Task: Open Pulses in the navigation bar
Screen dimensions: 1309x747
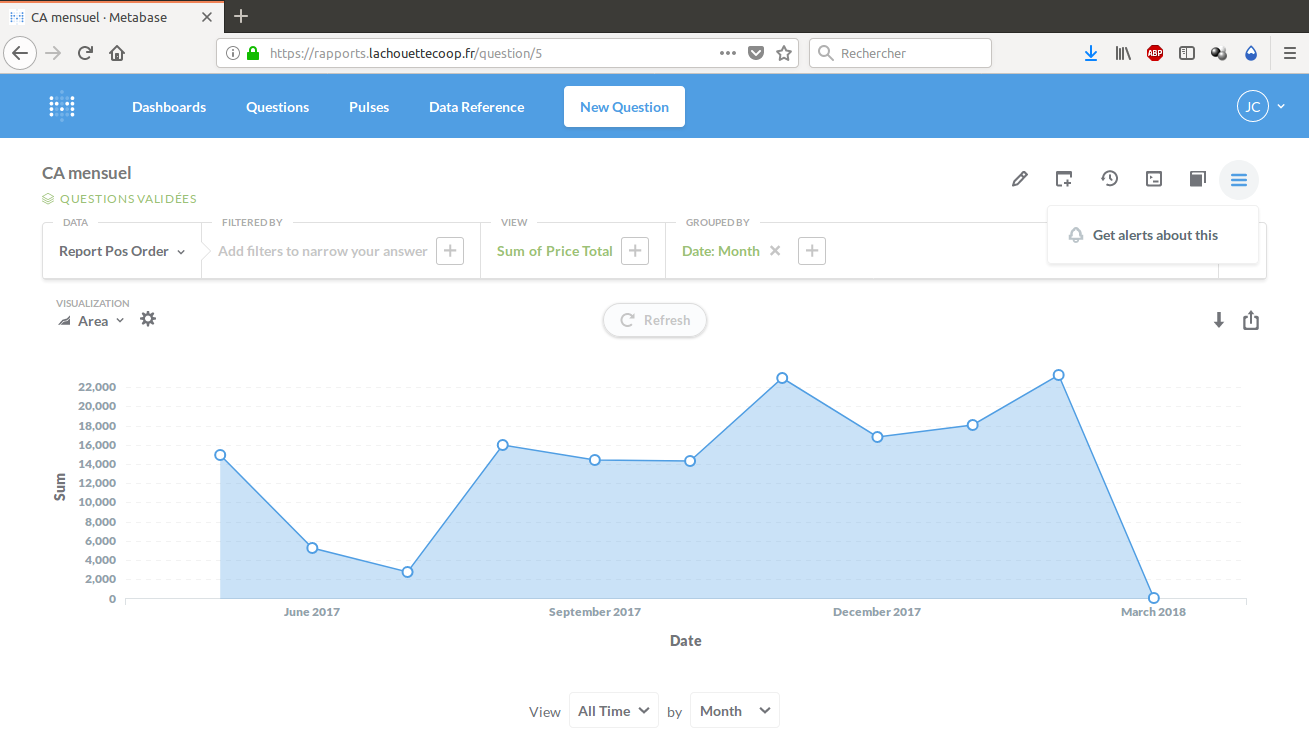Action: pos(369,107)
